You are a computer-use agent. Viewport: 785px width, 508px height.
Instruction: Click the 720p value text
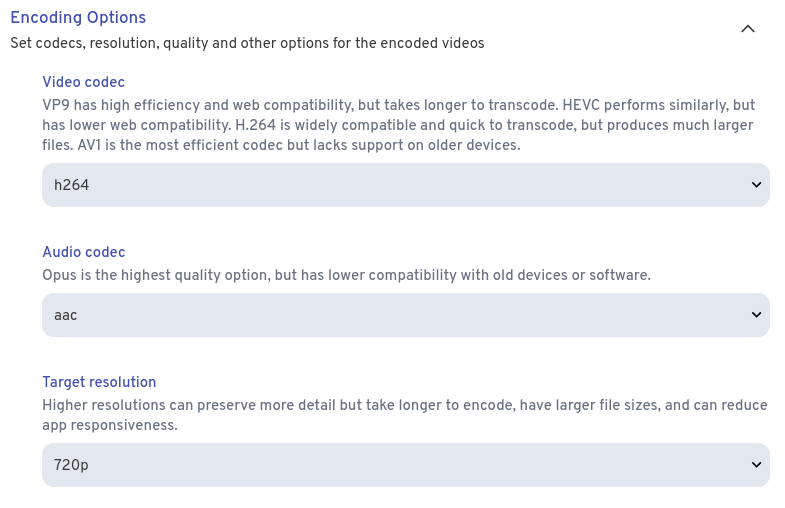[x=72, y=465]
